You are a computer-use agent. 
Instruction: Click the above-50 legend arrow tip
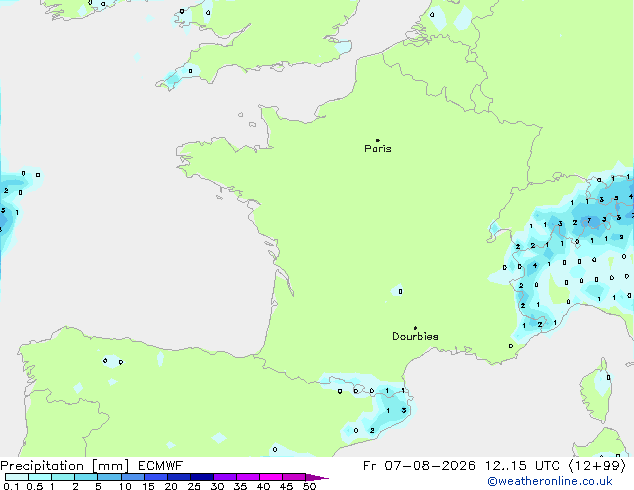317,477
